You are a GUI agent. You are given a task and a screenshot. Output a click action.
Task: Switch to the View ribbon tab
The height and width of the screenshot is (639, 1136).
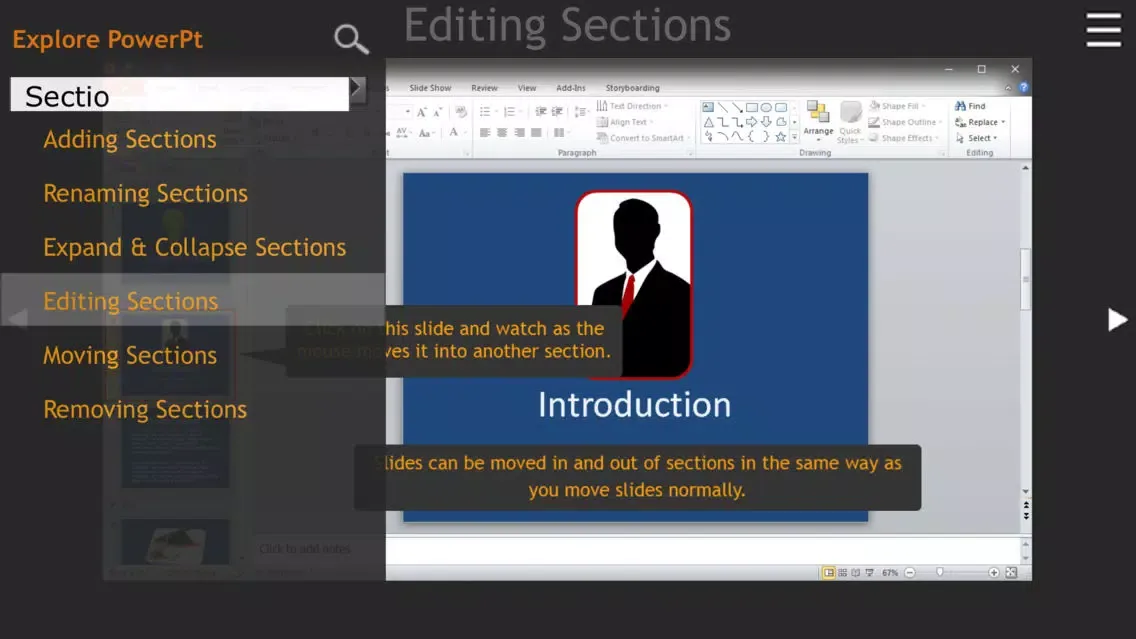527,88
